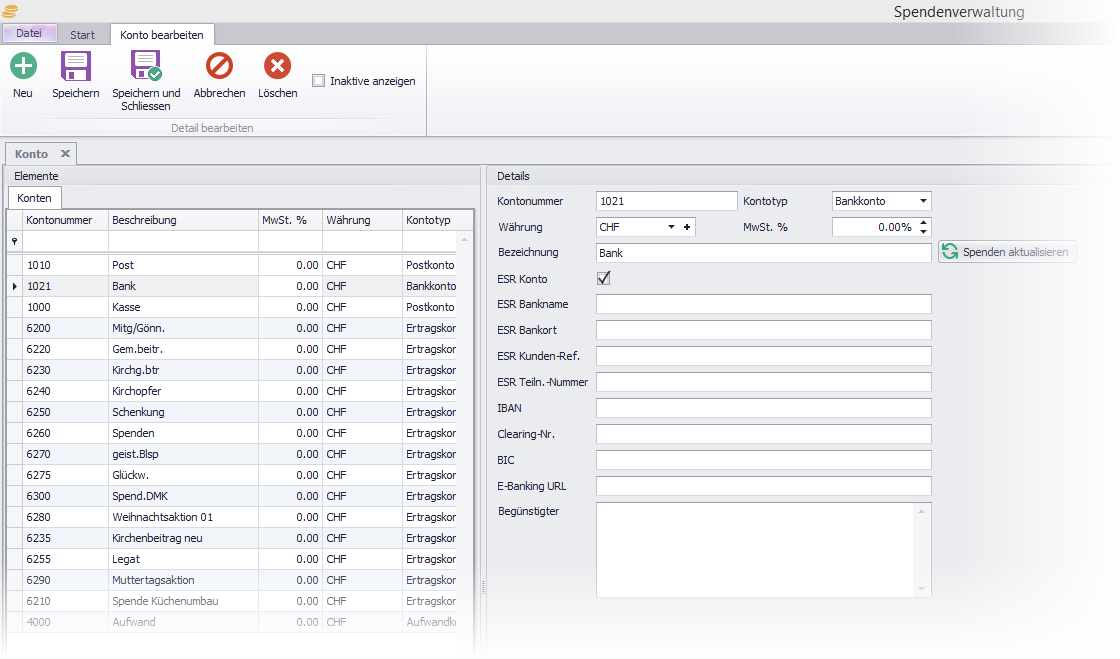The height and width of the screenshot is (659, 1120).
Task: Uncheck the ESR Konto checkbox
Action: coord(603,279)
